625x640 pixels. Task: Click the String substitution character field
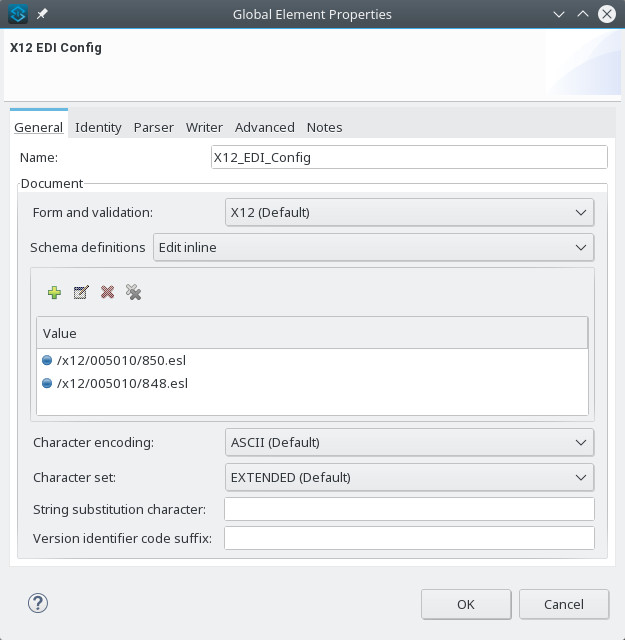pyautogui.click(x=409, y=509)
